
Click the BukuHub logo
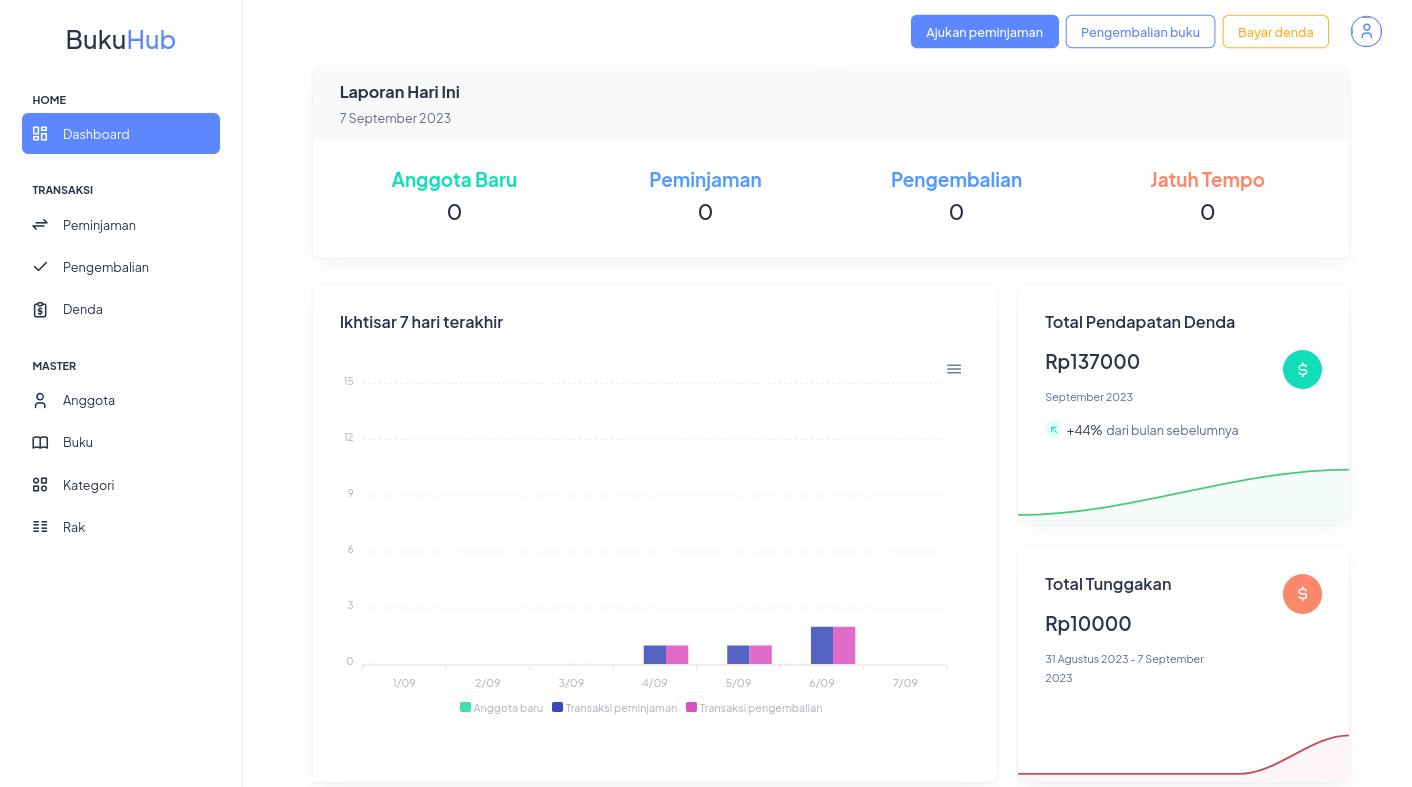pos(121,40)
